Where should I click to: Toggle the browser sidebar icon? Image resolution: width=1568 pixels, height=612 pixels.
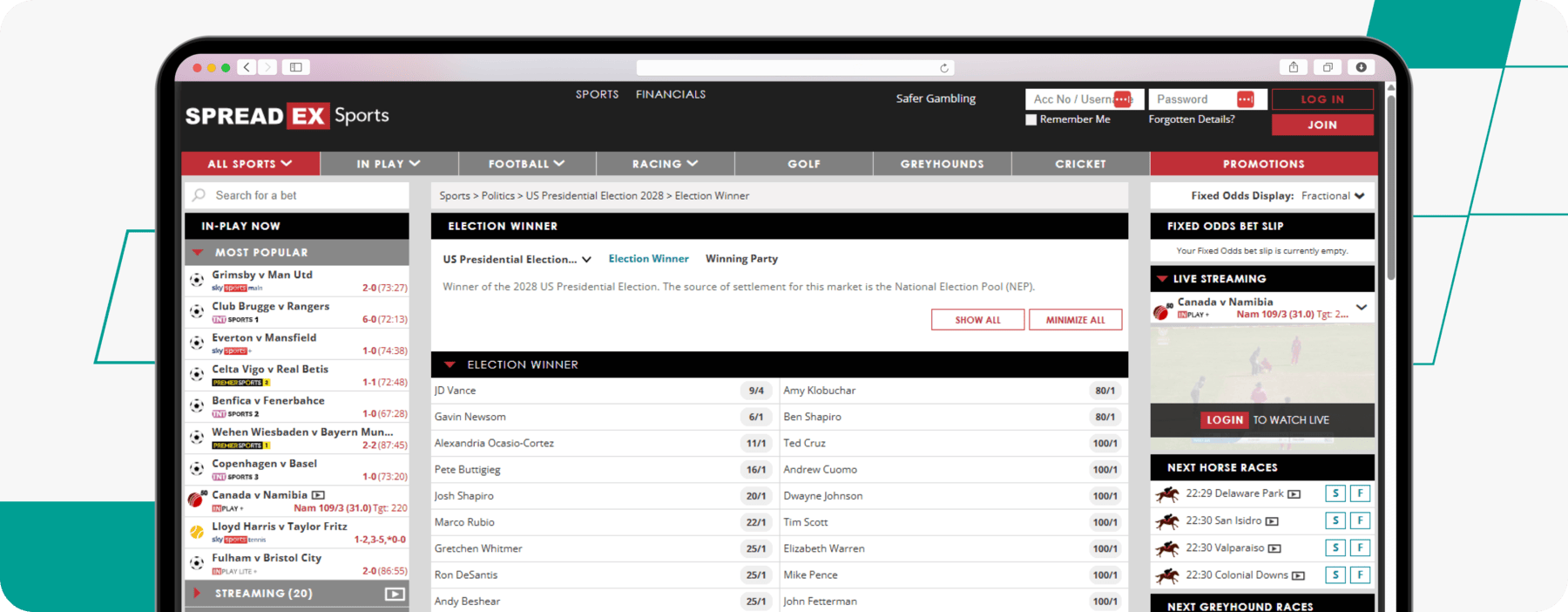(x=295, y=67)
